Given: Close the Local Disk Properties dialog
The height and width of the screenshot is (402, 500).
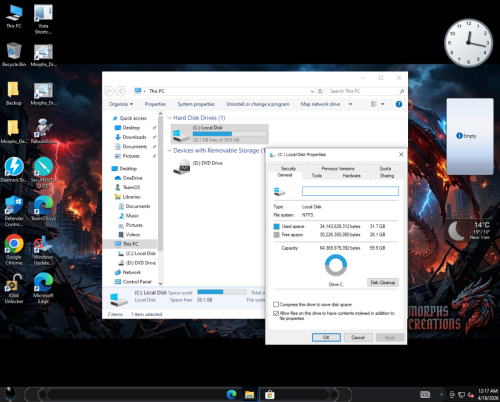Looking at the screenshot, I should (401, 154).
